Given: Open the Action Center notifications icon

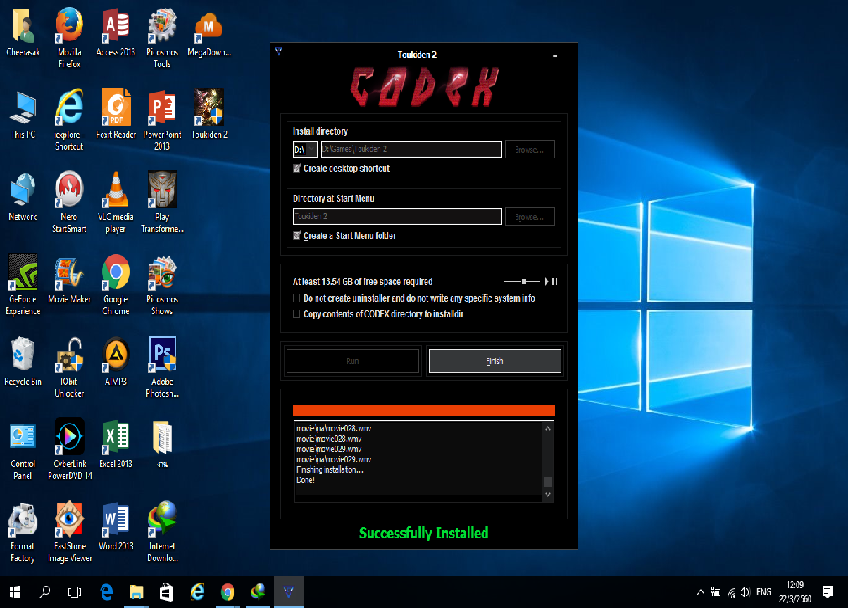Looking at the screenshot, I should point(827,592).
